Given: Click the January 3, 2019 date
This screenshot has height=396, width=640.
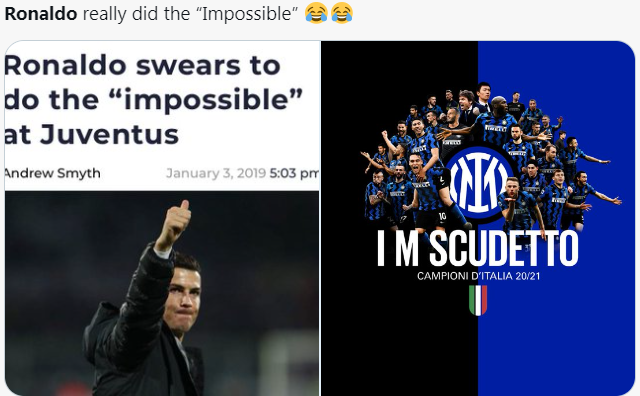Looking at the screenshot, I should tap(216, 173).
